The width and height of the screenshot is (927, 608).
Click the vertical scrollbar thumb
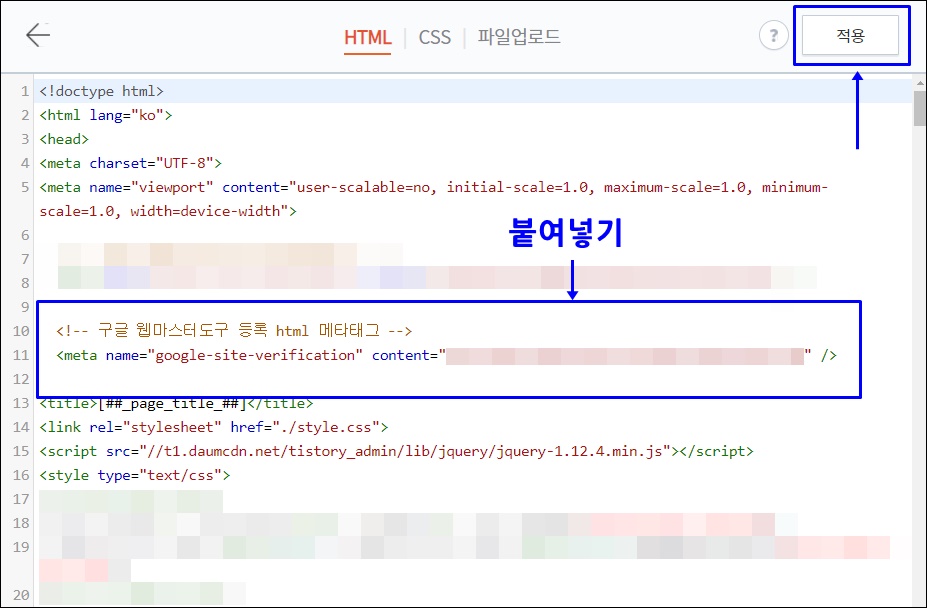pyautogui.click(x=919, y=108)
